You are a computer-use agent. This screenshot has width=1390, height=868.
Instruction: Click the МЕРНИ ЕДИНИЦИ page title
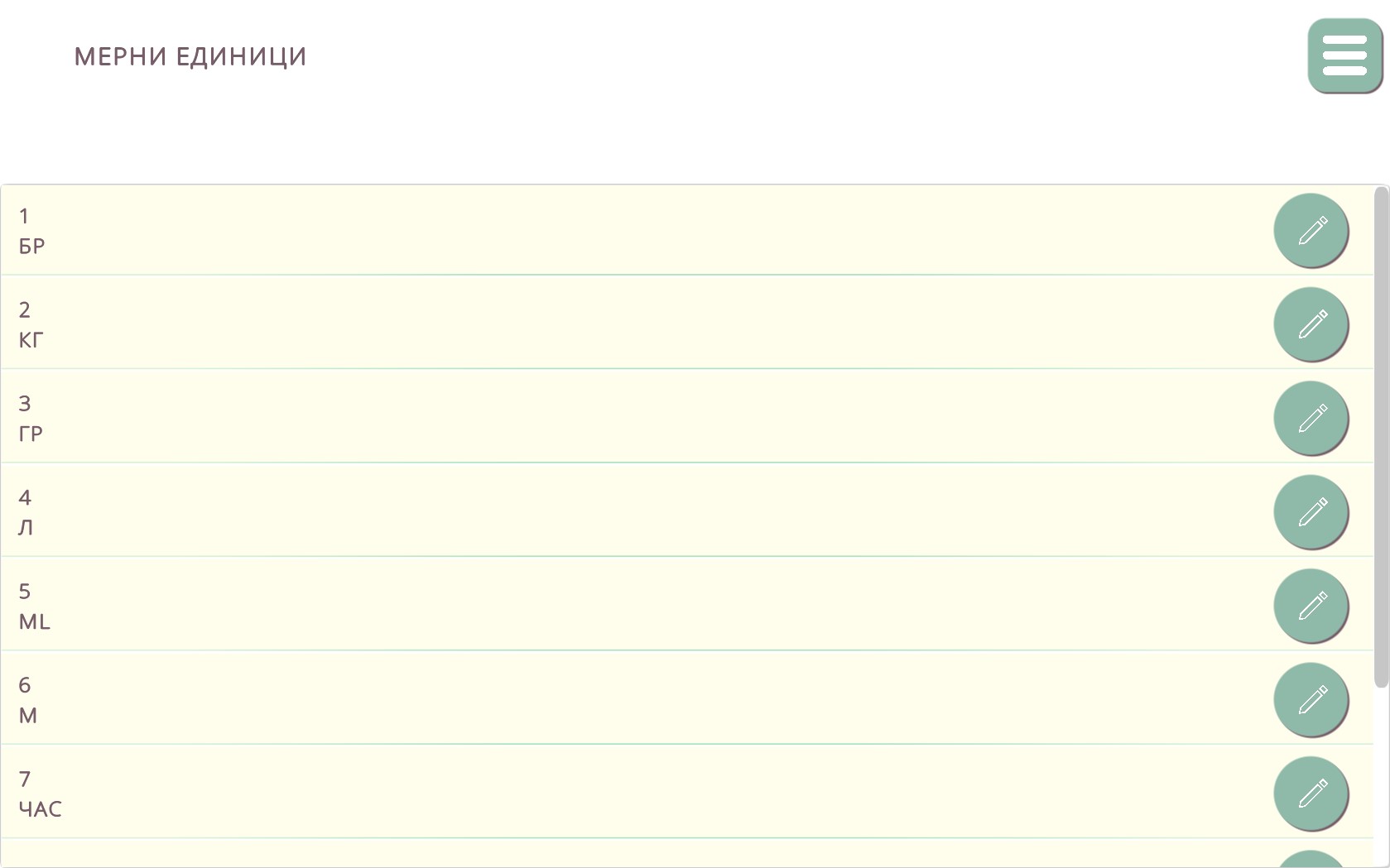point(190,56)
